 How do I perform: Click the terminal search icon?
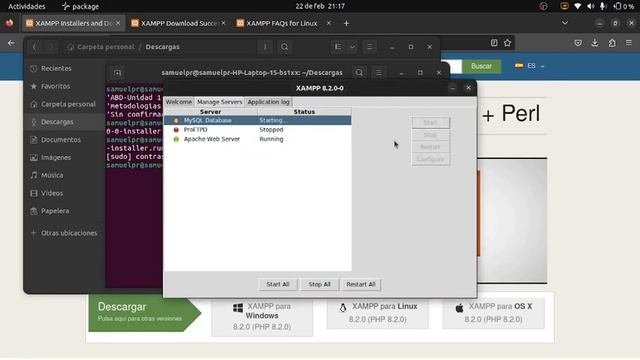[x=359, y=73]
